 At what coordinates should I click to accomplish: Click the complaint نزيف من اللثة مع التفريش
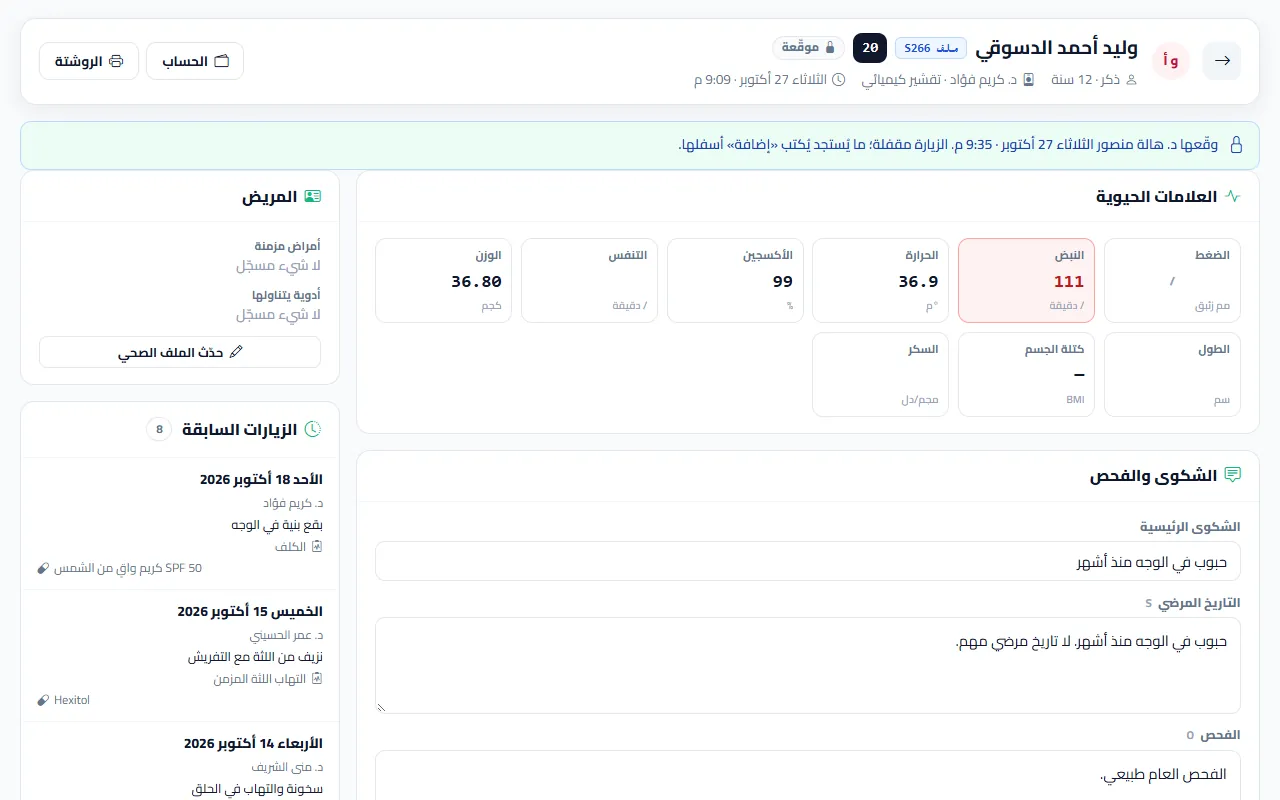tap(255, 657)
